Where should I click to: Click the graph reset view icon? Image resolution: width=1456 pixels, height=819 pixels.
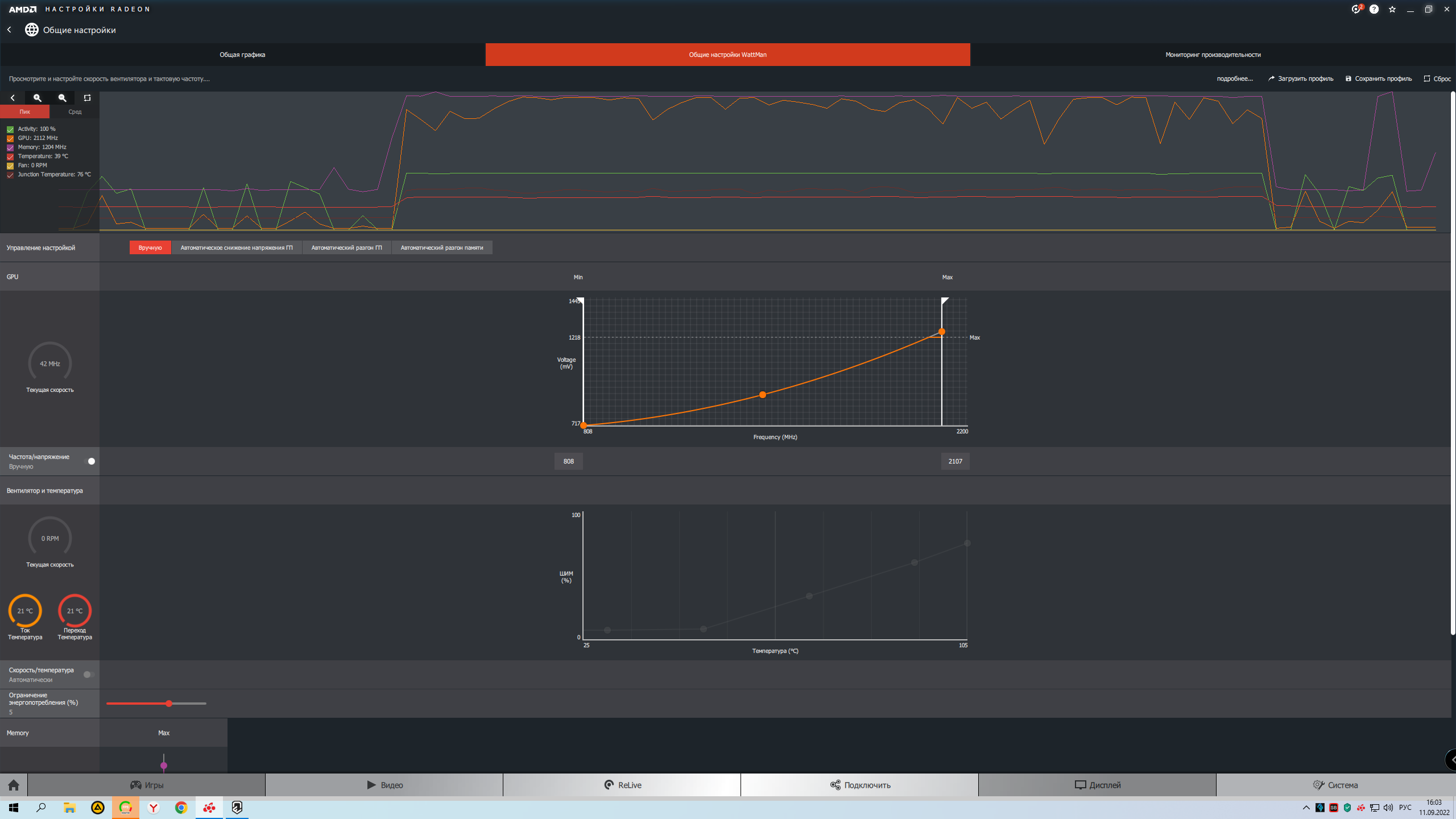pyautogui.click(x=87, y=98)
